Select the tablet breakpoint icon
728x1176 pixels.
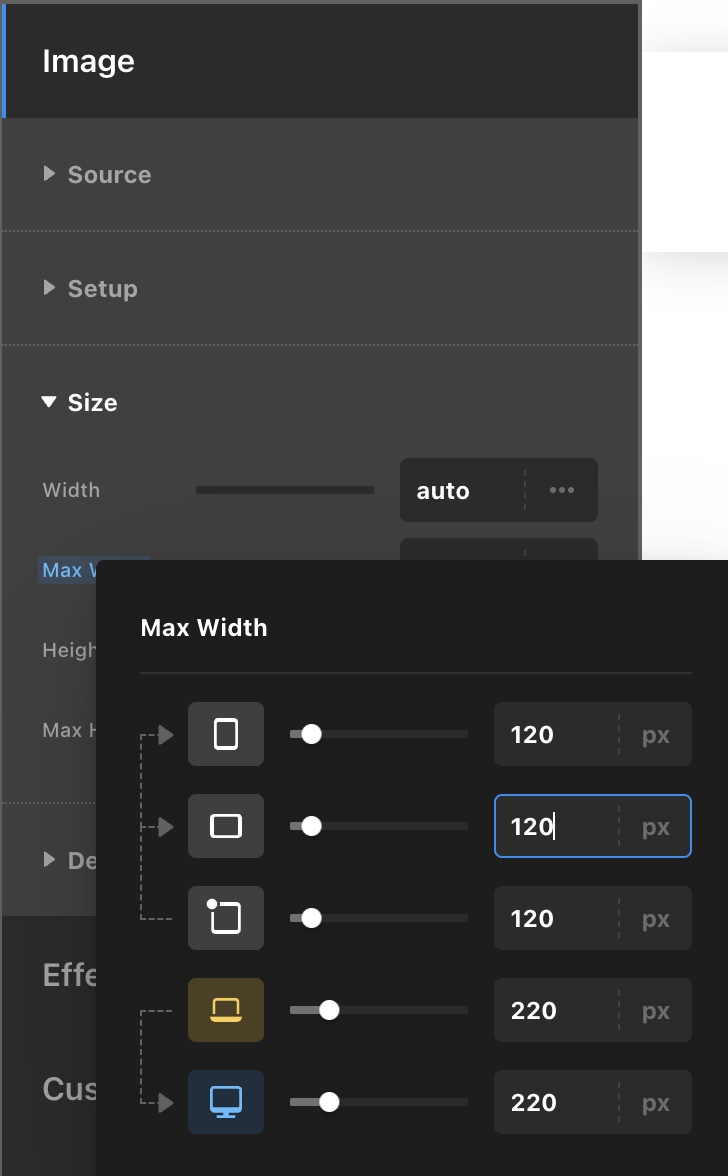226,918
